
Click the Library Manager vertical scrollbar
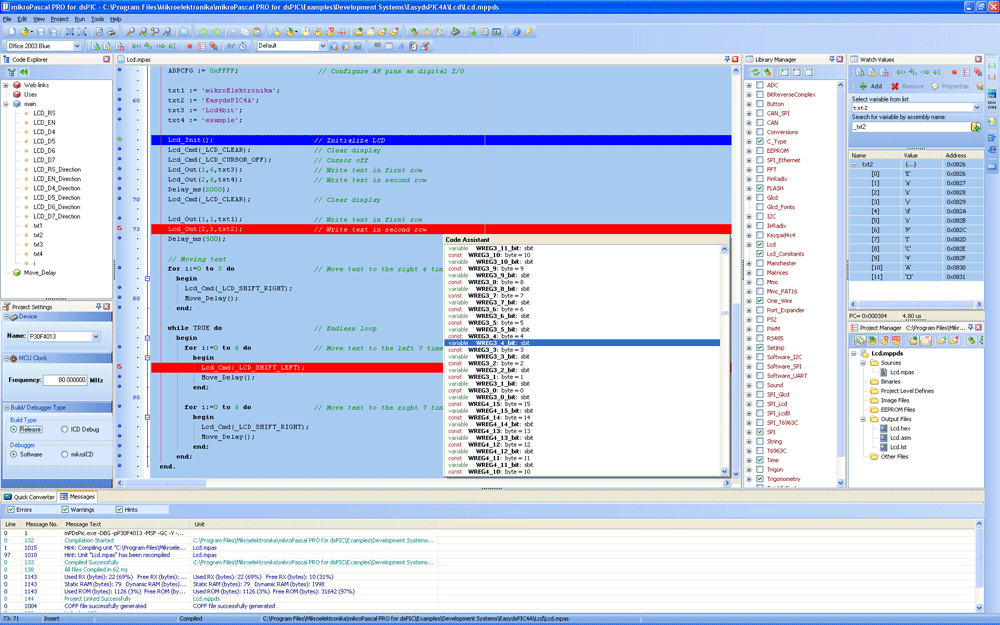point(840,284)
